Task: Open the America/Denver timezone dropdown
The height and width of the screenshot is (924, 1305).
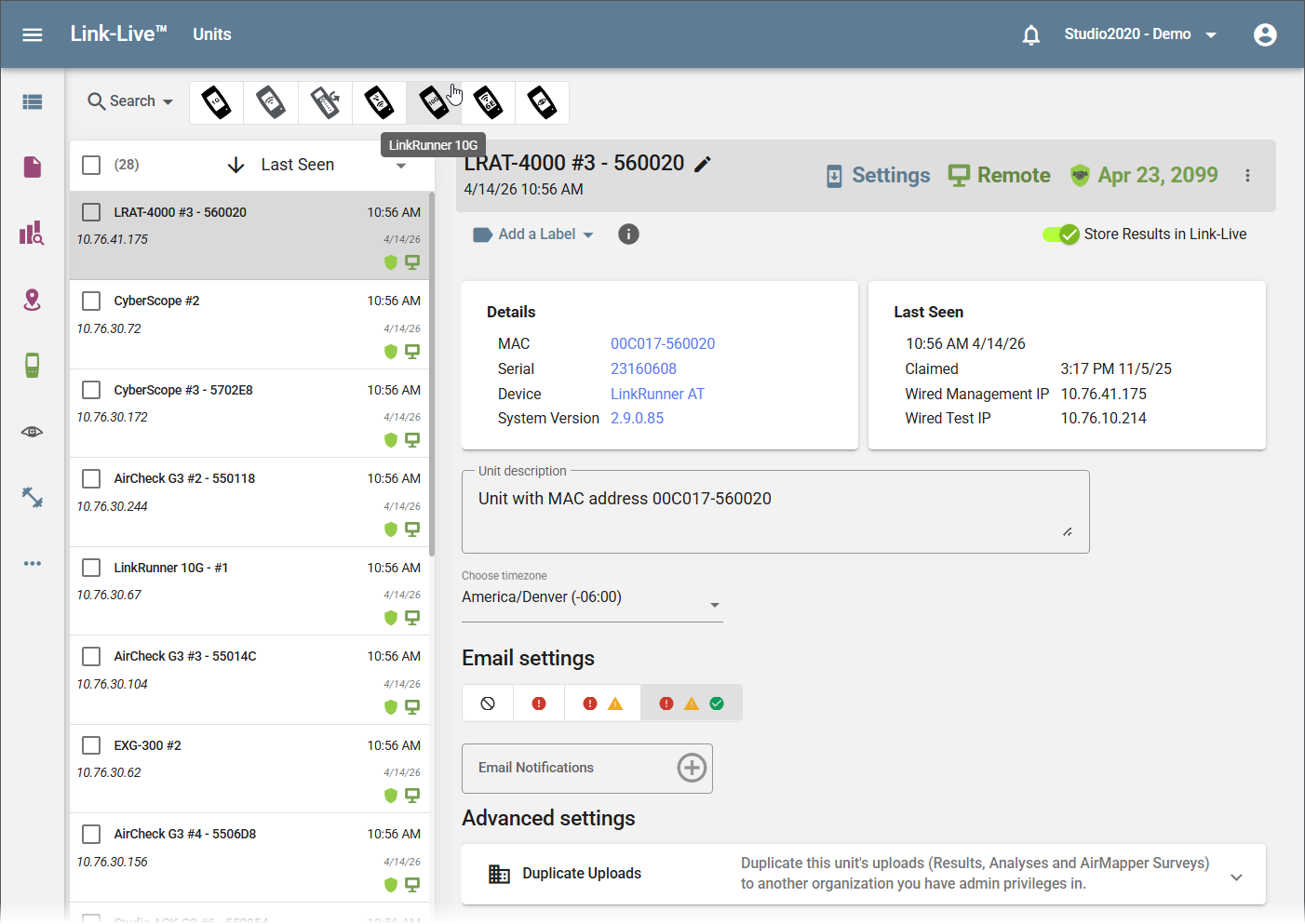Action: [x=592, y=598]
